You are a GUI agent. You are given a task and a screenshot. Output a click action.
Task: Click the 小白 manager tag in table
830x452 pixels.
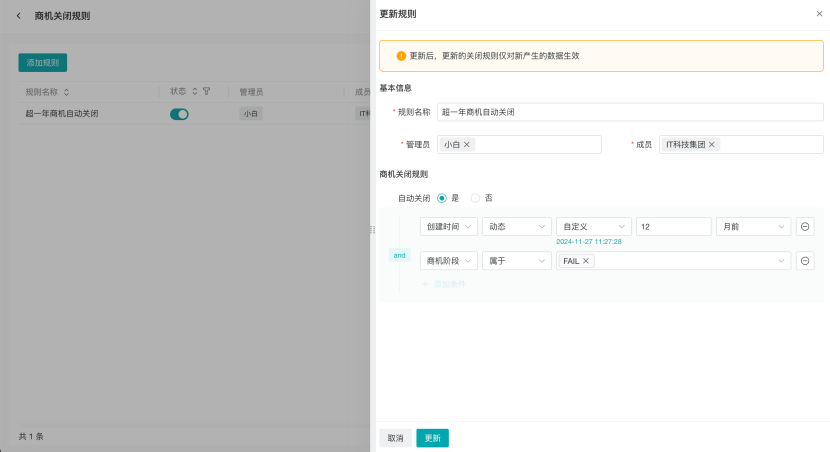coord(250,113)
